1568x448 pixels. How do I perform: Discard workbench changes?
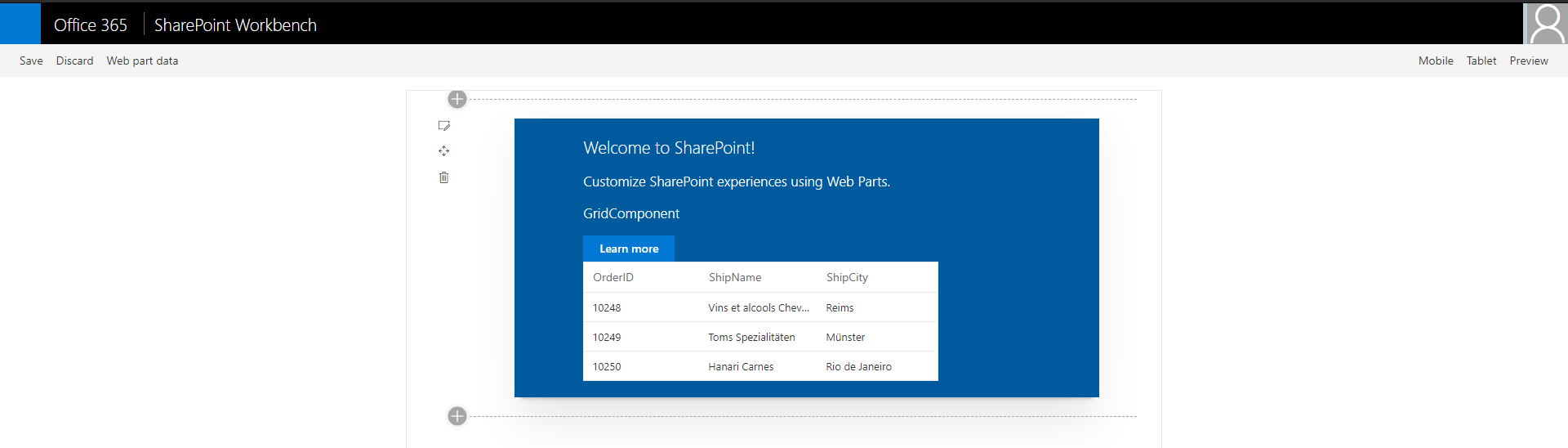(74, 60)
